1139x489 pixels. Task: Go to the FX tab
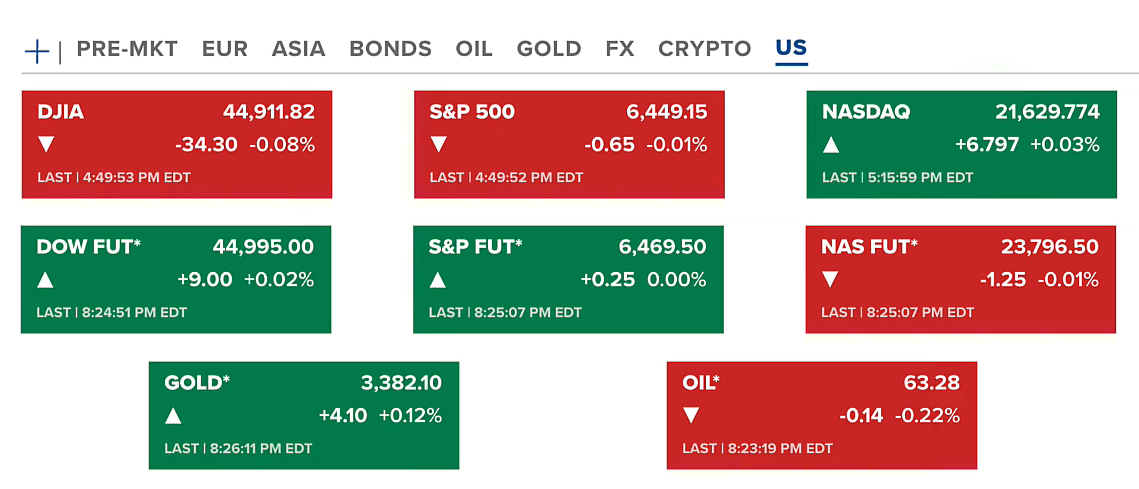(619, 49)
